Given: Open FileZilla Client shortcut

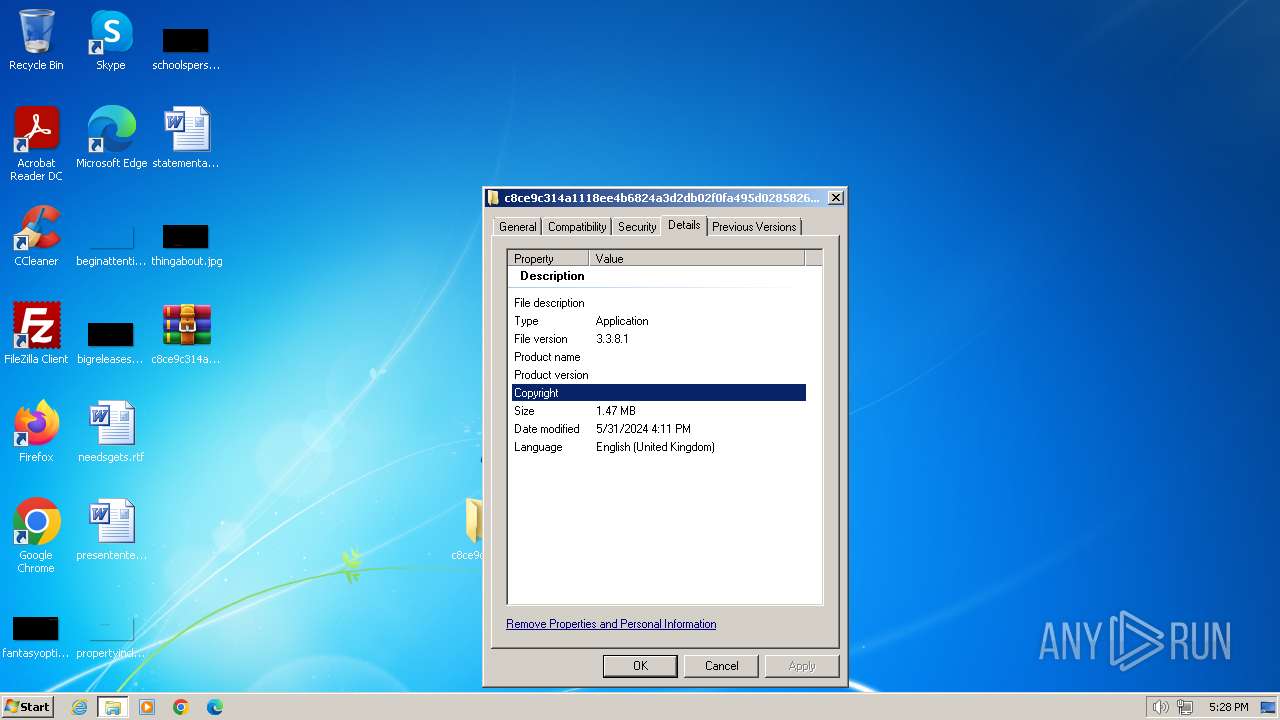Looking at the screenshot, I should tap(36, 333).
